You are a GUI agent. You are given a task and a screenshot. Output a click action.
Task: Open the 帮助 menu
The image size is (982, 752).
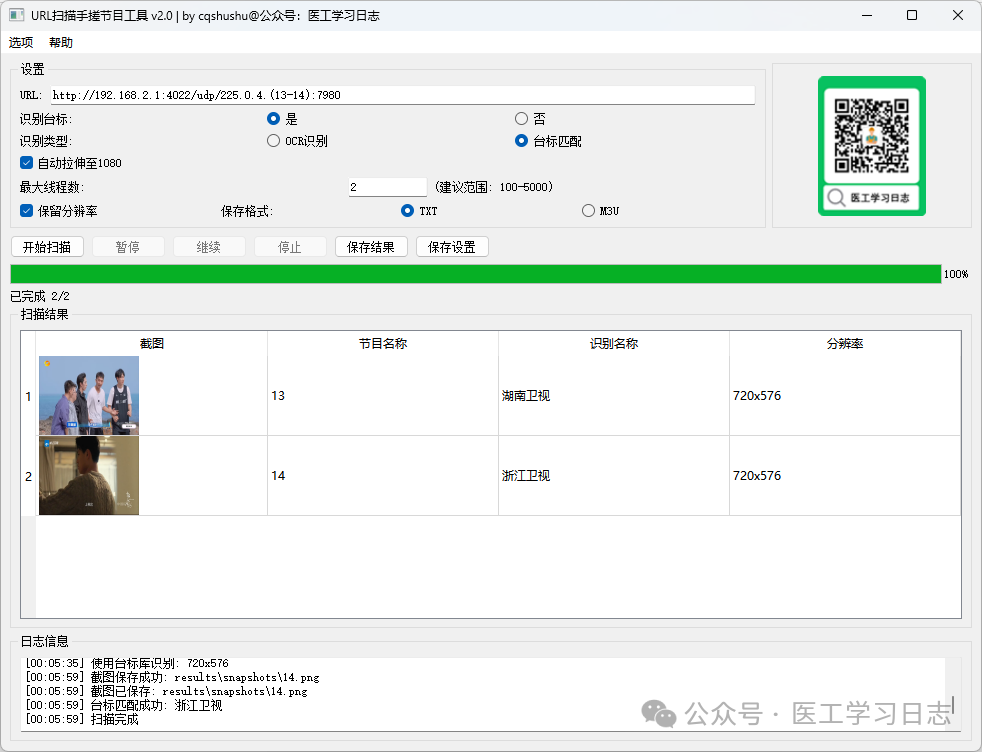(x=61, y=43)
